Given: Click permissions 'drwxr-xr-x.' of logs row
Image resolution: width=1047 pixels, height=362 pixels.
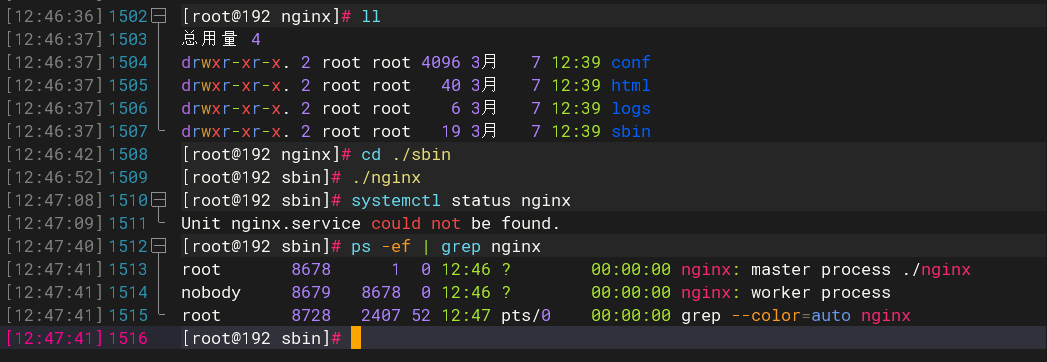Looking at the screenshot, I should (x=236, y=108).
